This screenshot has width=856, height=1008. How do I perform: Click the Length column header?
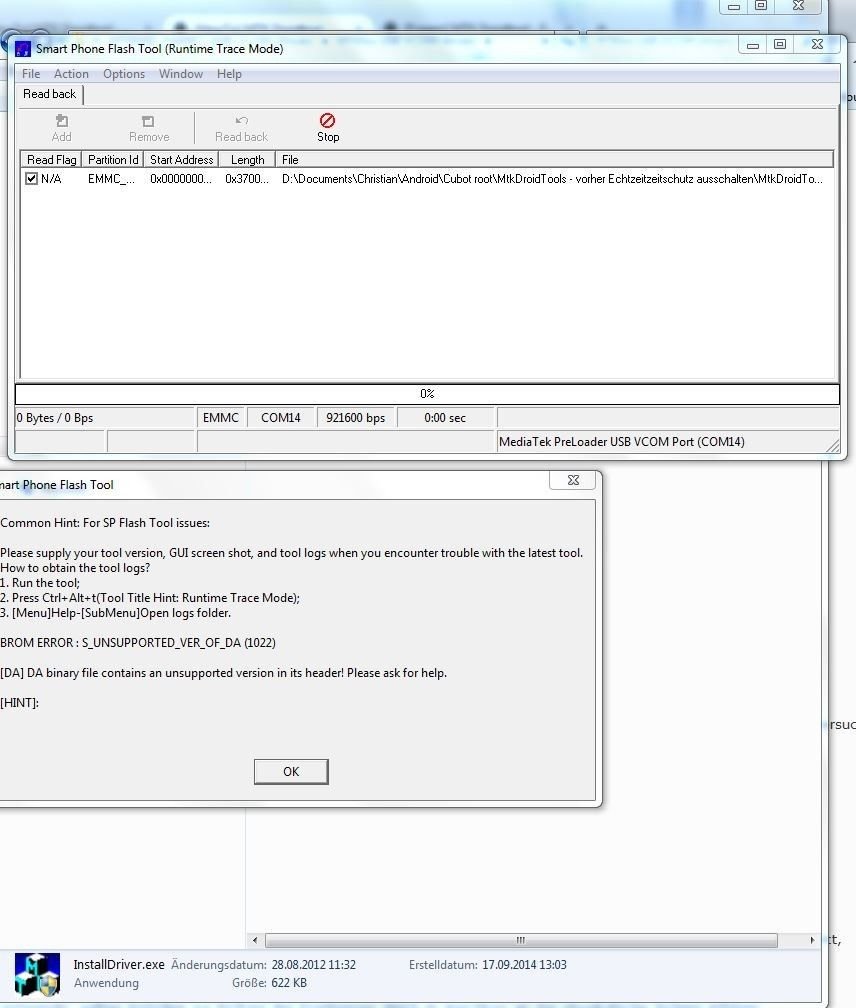(247, 159)
